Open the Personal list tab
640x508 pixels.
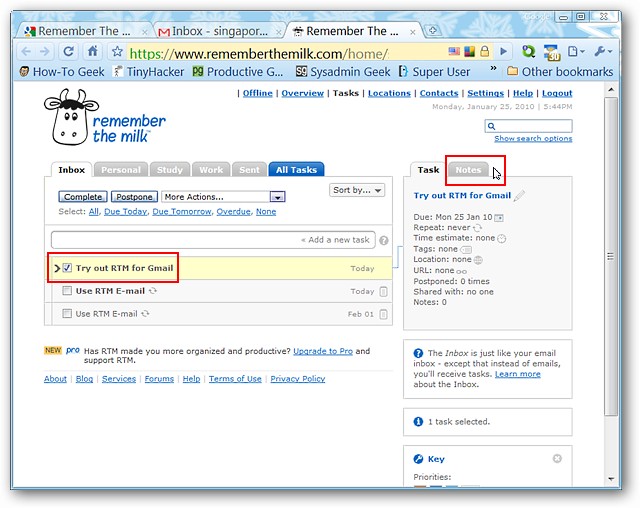121,170
